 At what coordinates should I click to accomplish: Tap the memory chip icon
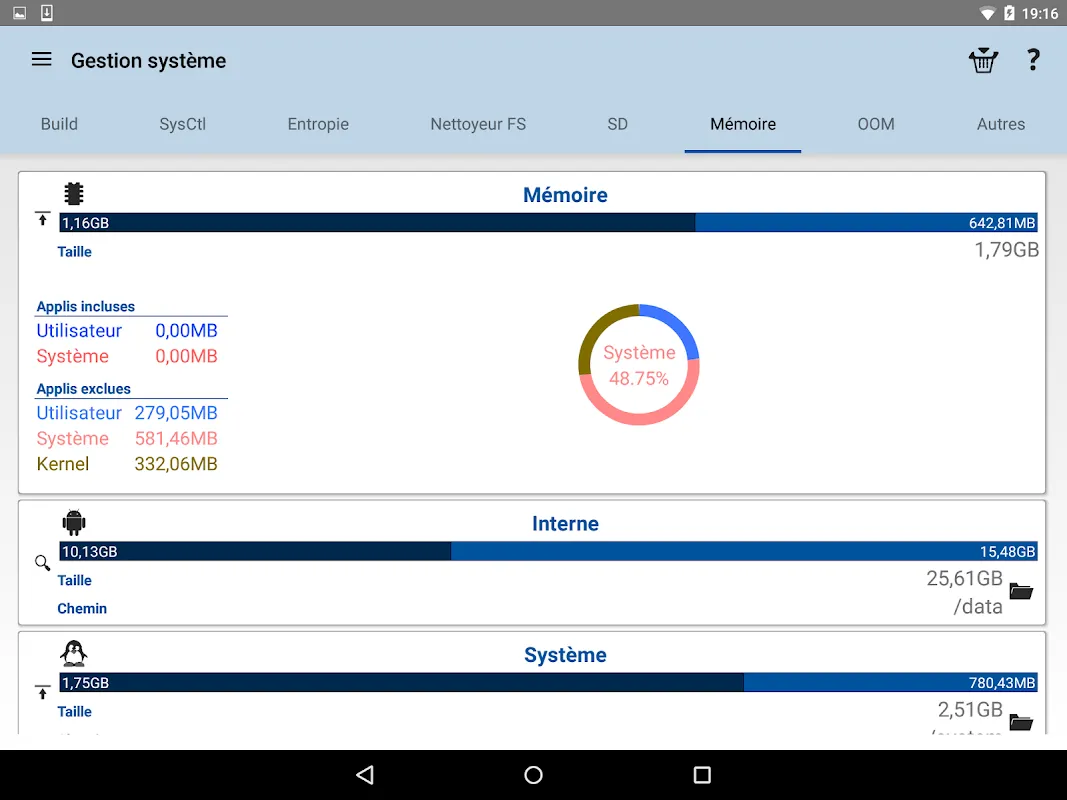pos(73,194)
